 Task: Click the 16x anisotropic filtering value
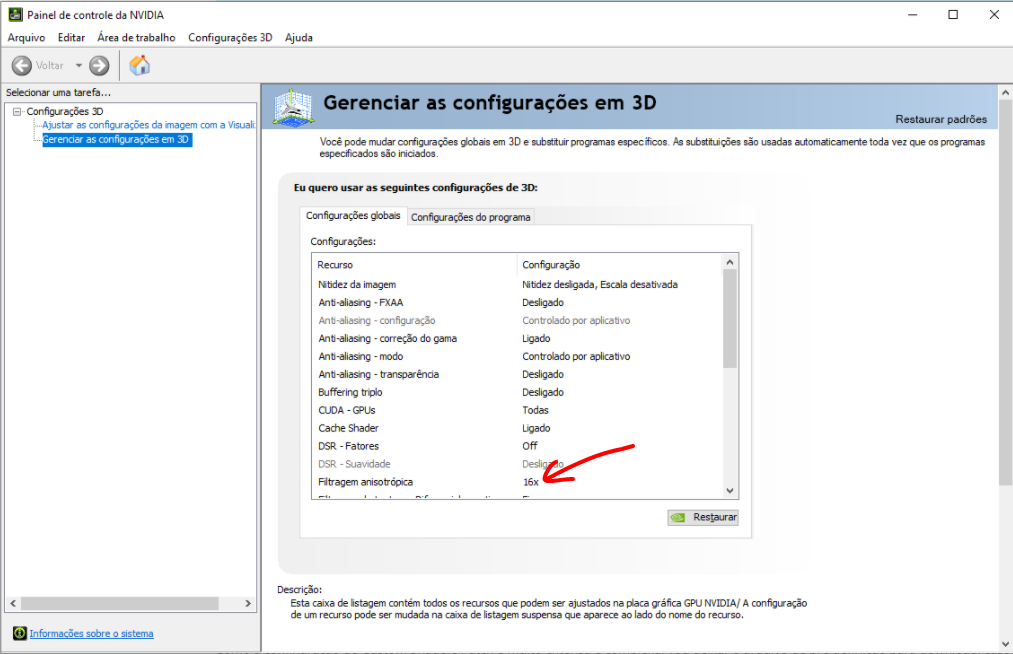[530, 482]
